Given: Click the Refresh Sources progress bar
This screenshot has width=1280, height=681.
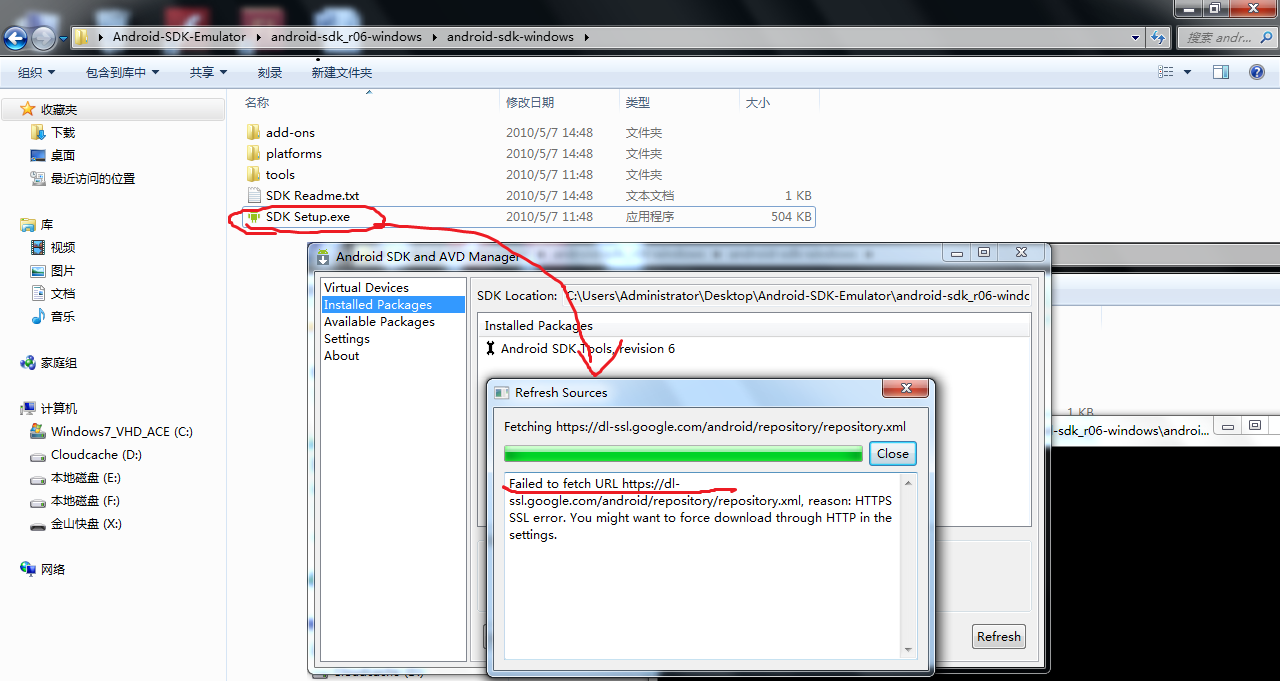Looking at the screenshot, I should [x=683, y=454].
